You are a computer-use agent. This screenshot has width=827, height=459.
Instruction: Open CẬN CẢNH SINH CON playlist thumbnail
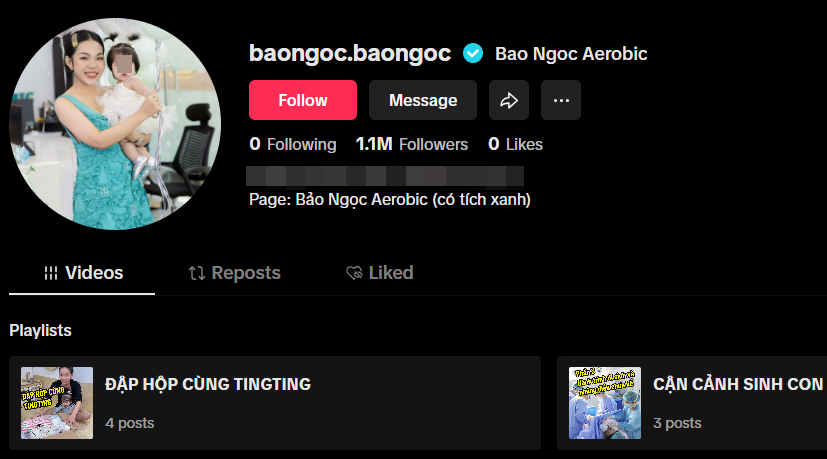coord(605,403)
